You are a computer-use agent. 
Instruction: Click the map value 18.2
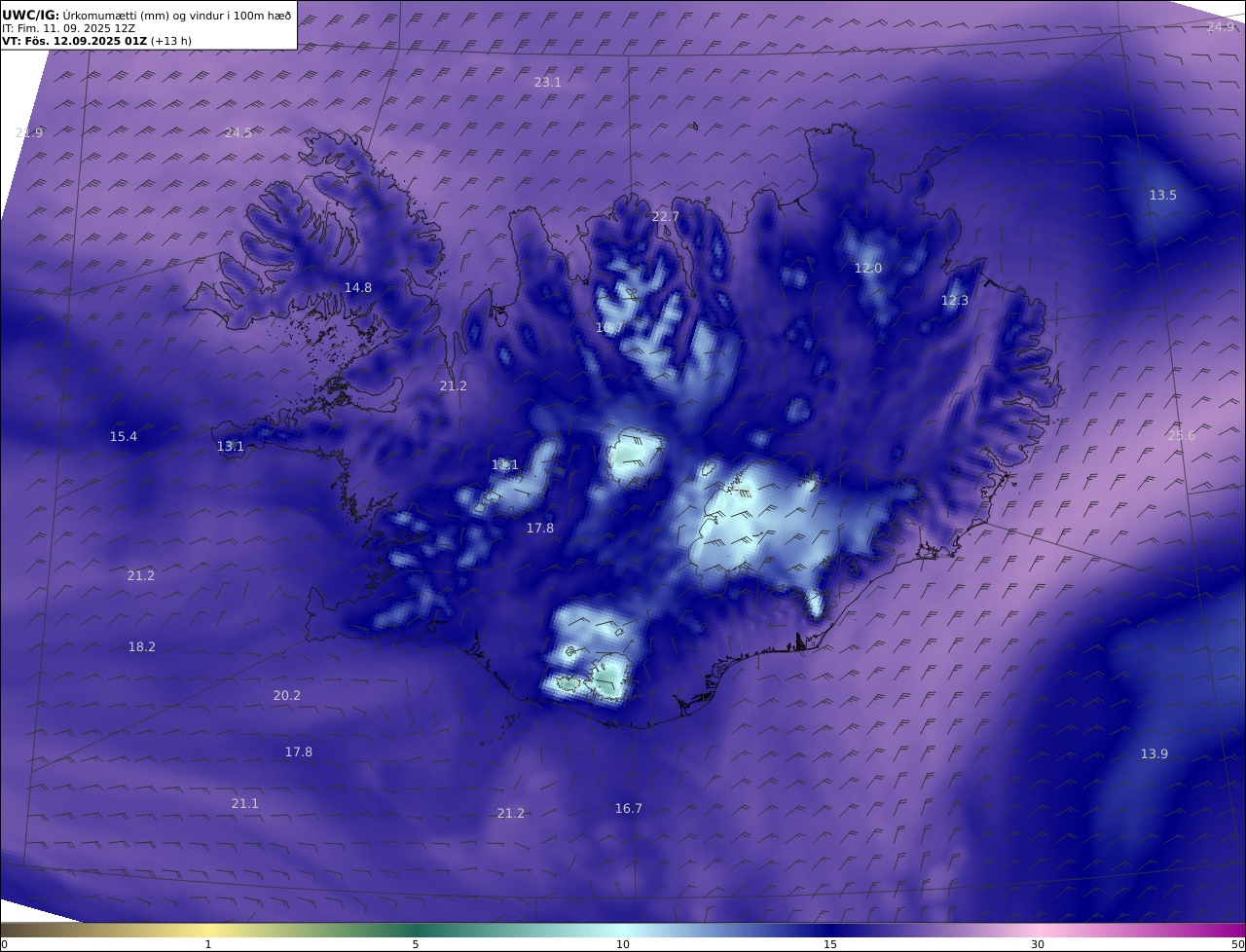click(x=142, y=646)
